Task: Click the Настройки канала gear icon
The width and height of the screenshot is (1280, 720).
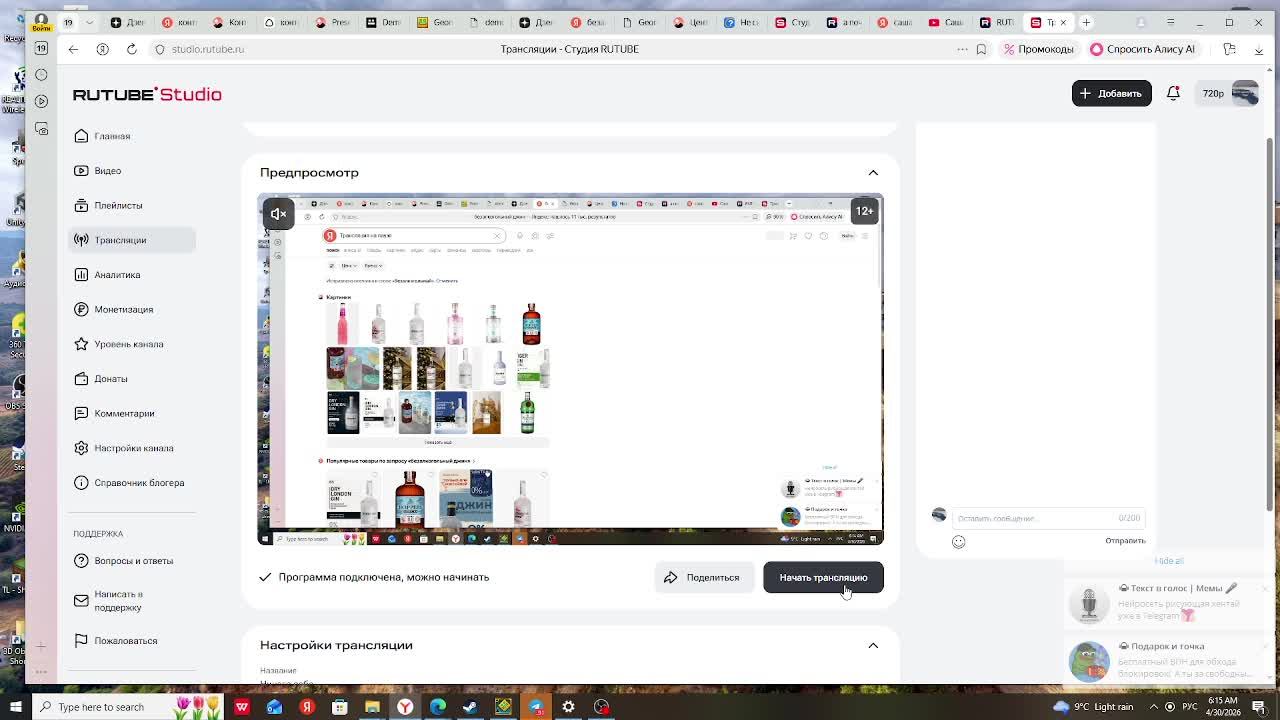Action: pyautogui.click(x=81, y=448)
